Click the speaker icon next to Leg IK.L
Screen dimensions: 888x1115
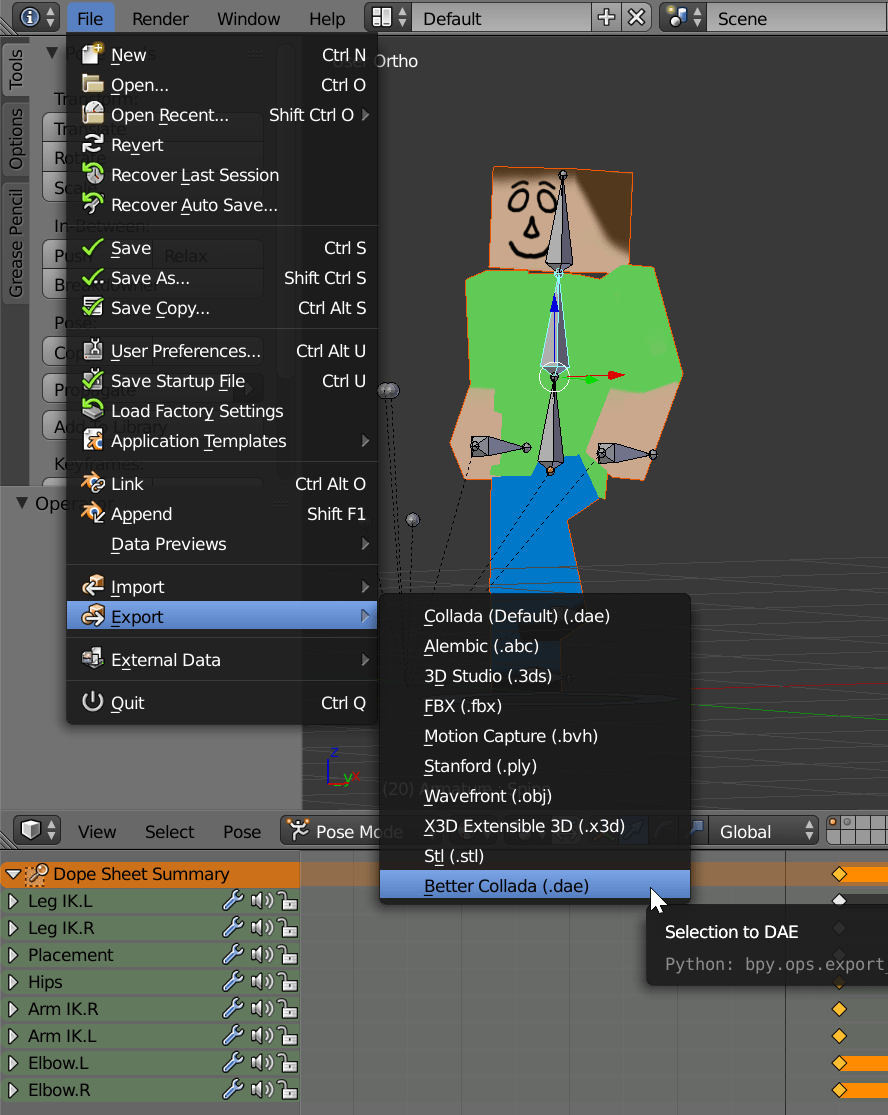(260, 901)
